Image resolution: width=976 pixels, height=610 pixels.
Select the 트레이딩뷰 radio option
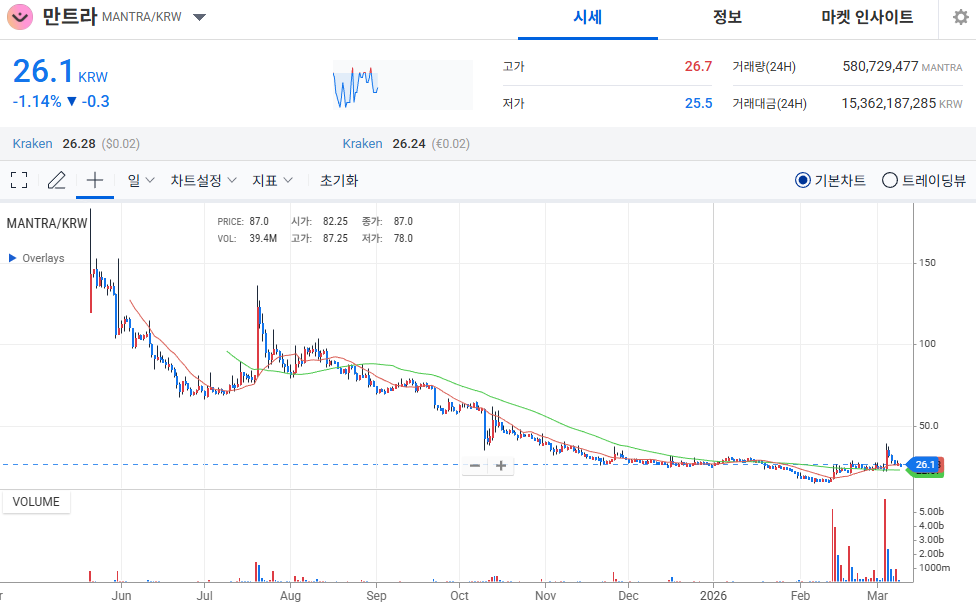click(924, 181)
